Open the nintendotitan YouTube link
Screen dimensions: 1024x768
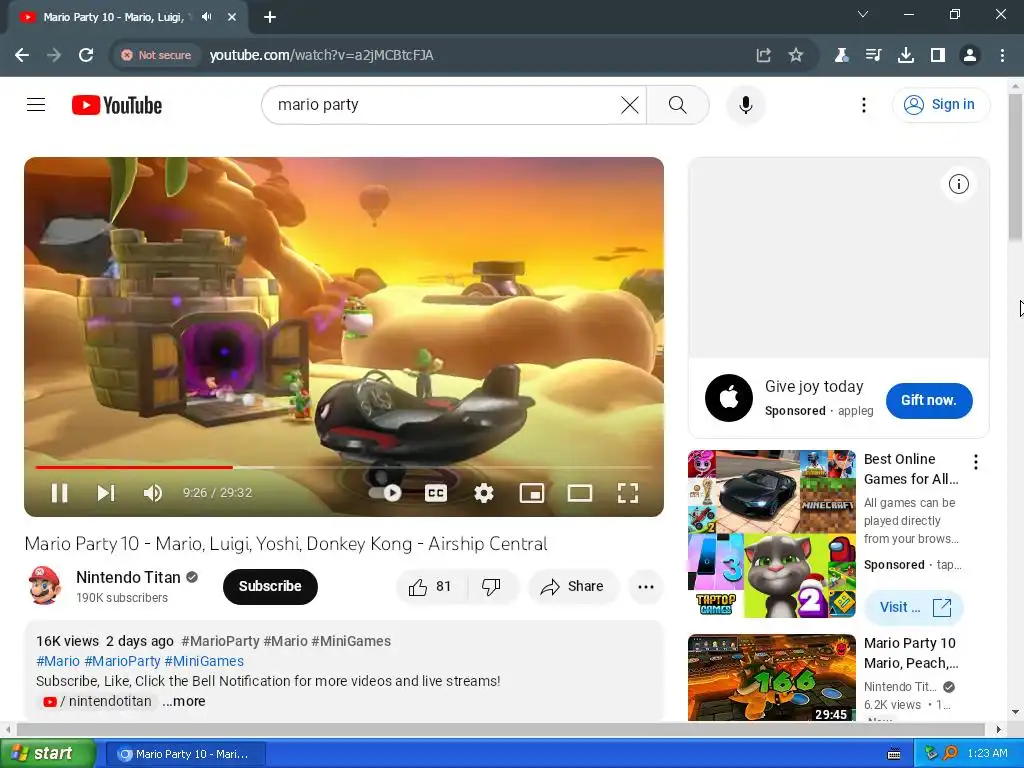pos(97,701)
